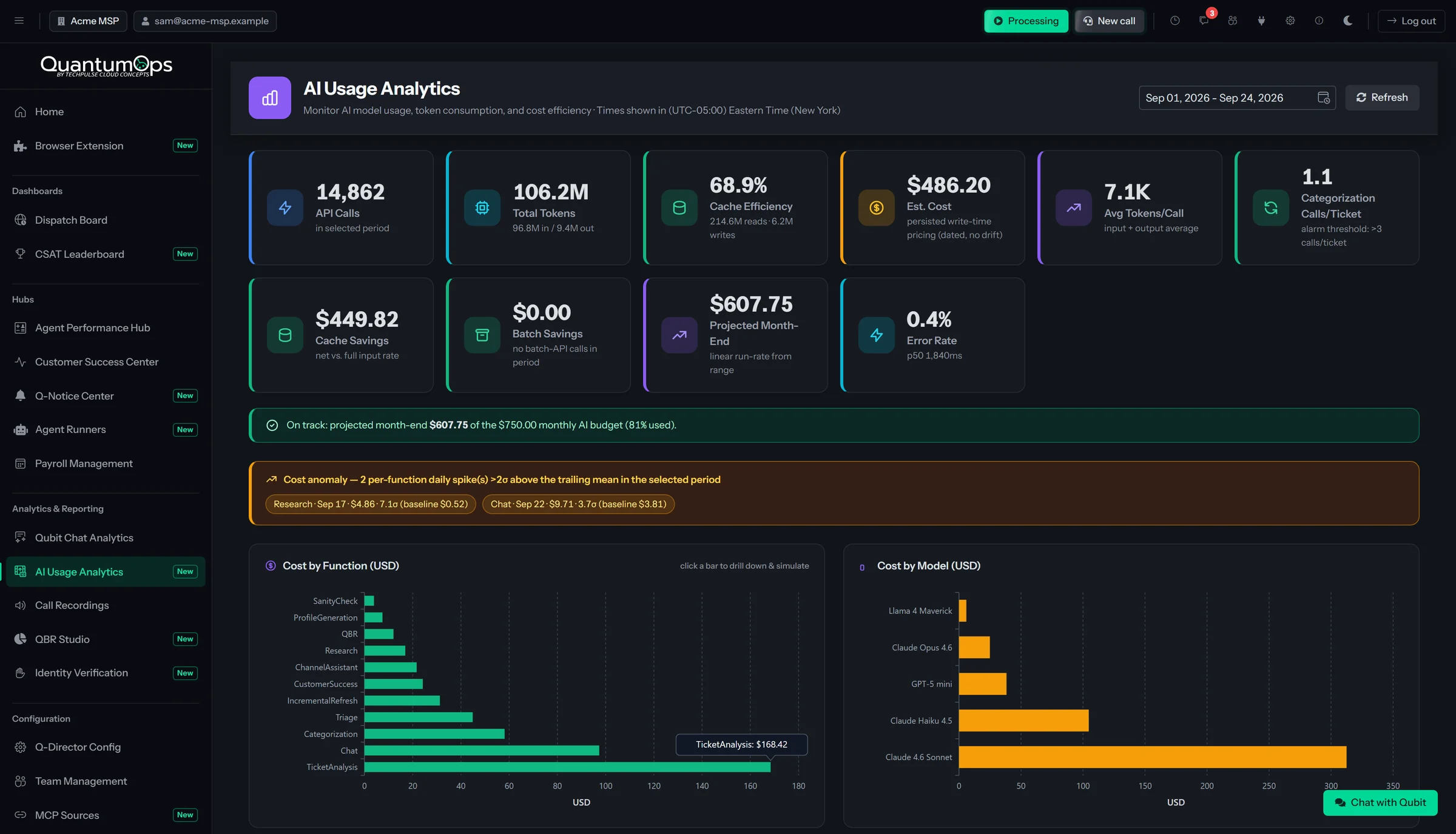The image size is (1456, 834).
Task: Go to Home in the sidebar
Action: (x=106, y=112)
